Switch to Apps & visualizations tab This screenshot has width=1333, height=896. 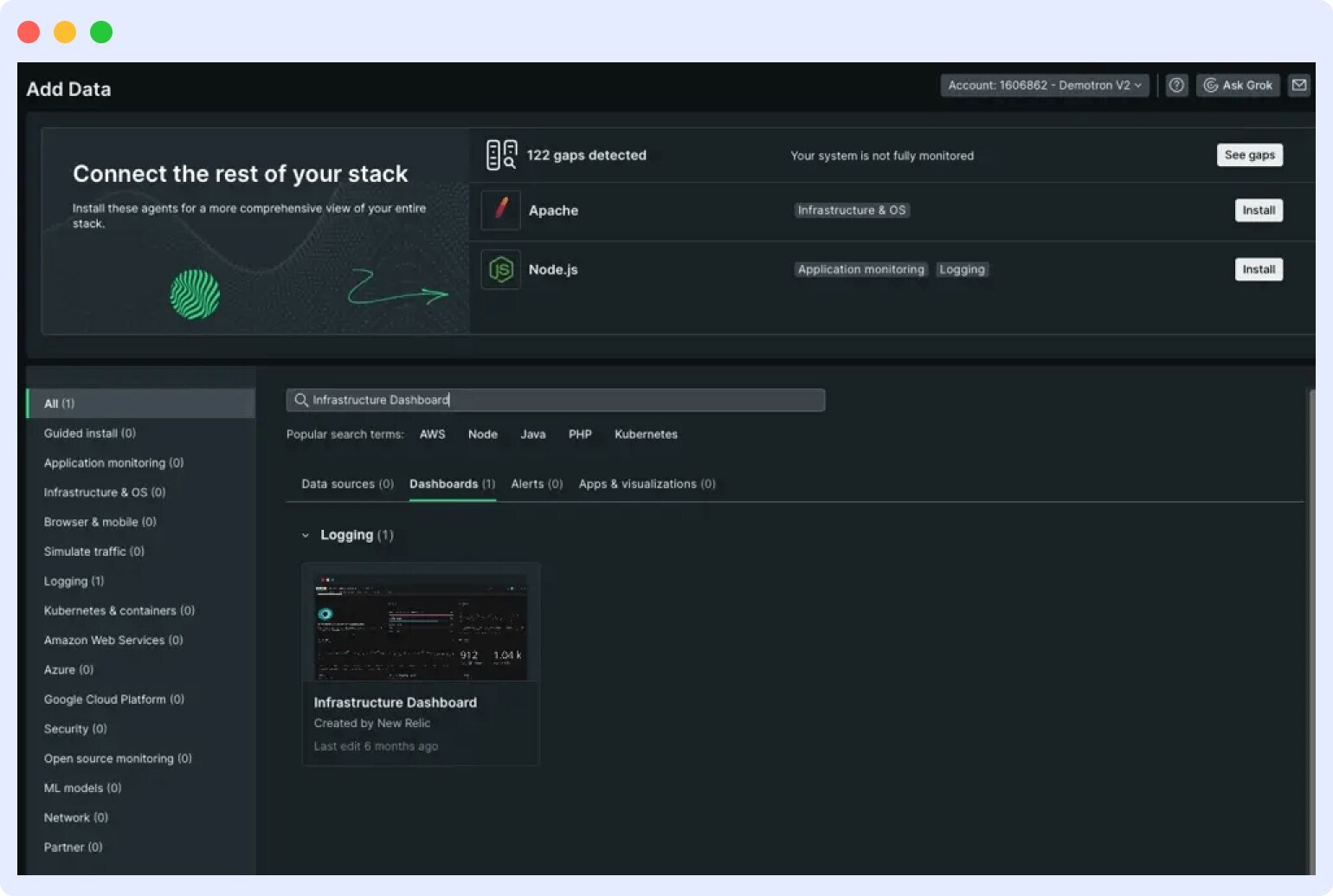click(647, 484)
